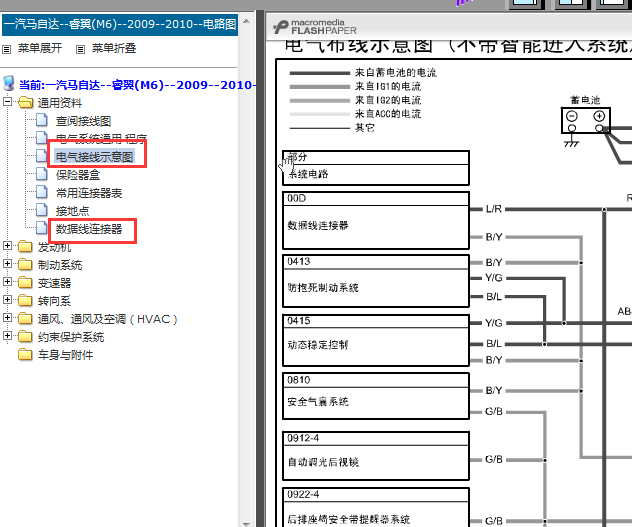Click the 0810 安全气囊系统 block
This screenshot has height=527, width=632.
[x=376, y=396]
